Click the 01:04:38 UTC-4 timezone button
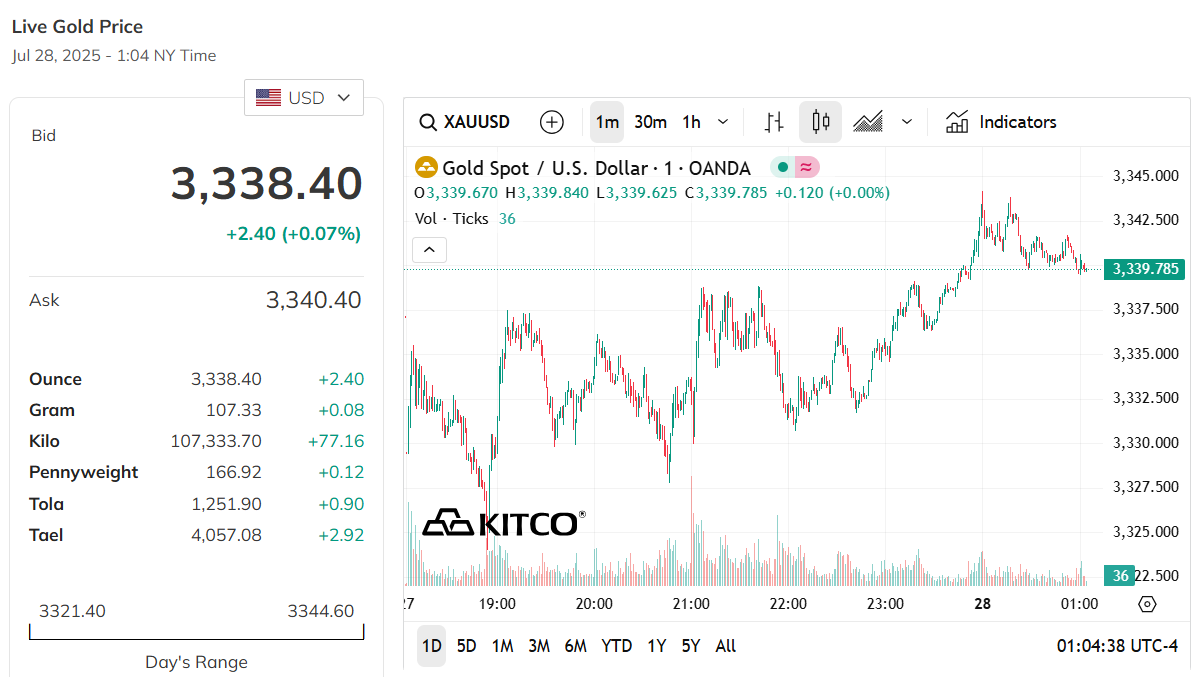Screen dimensions: 1197x677 point(1117,646)
